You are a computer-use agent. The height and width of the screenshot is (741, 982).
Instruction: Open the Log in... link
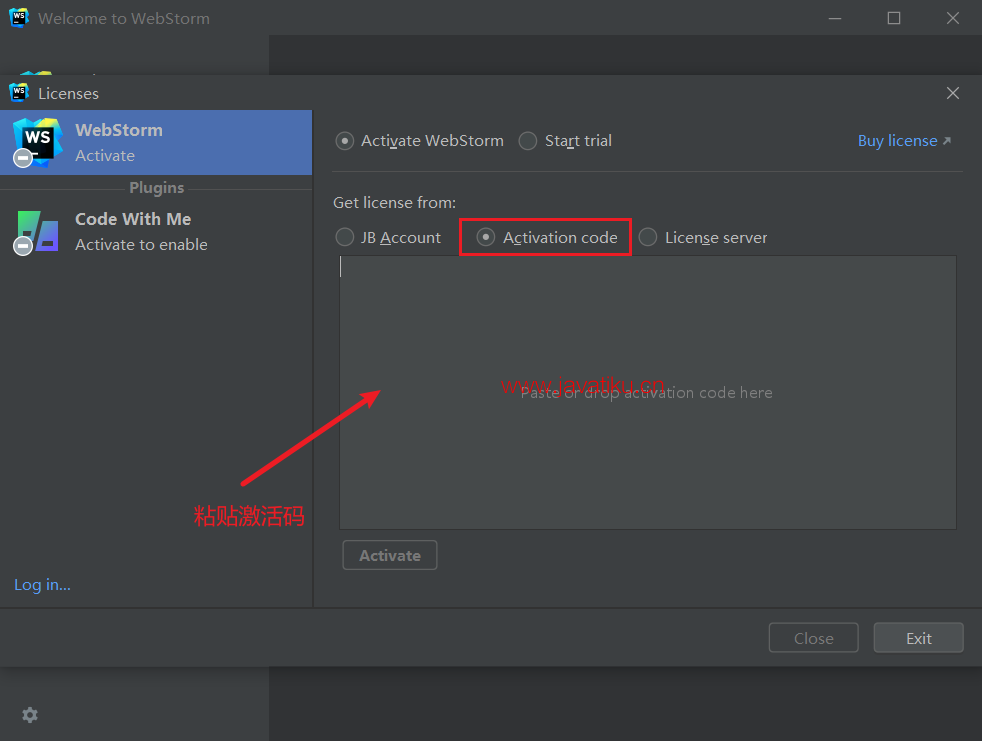(43, 584)
